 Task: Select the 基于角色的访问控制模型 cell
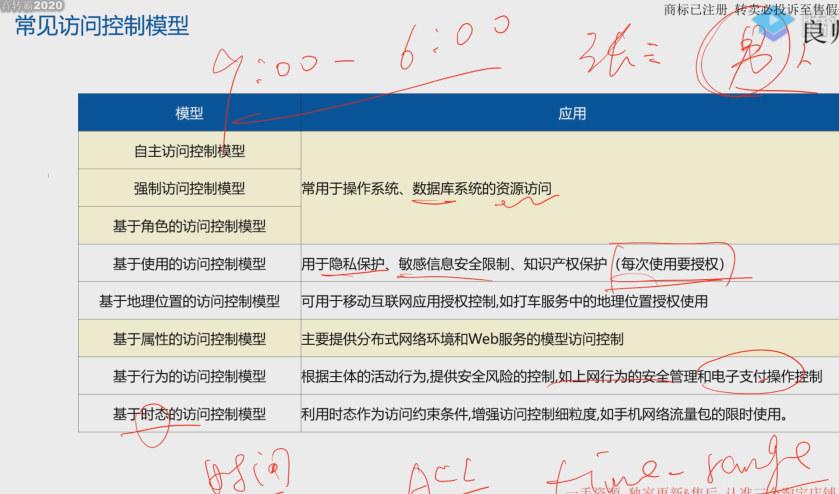189,226
